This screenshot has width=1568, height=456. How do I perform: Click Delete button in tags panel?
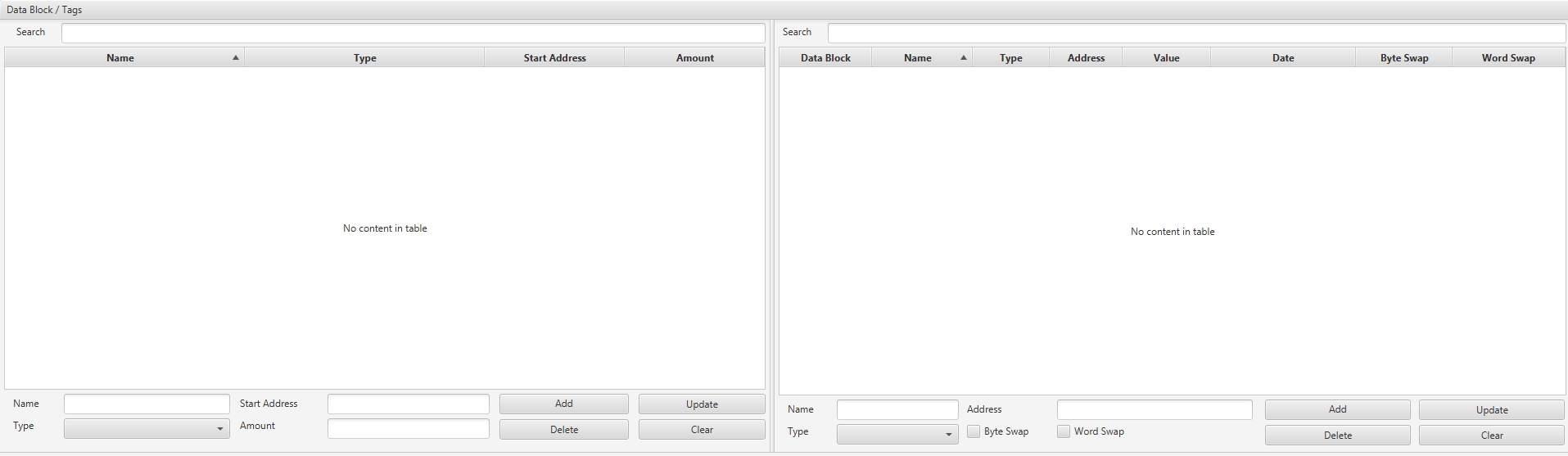coord(1337,436)
